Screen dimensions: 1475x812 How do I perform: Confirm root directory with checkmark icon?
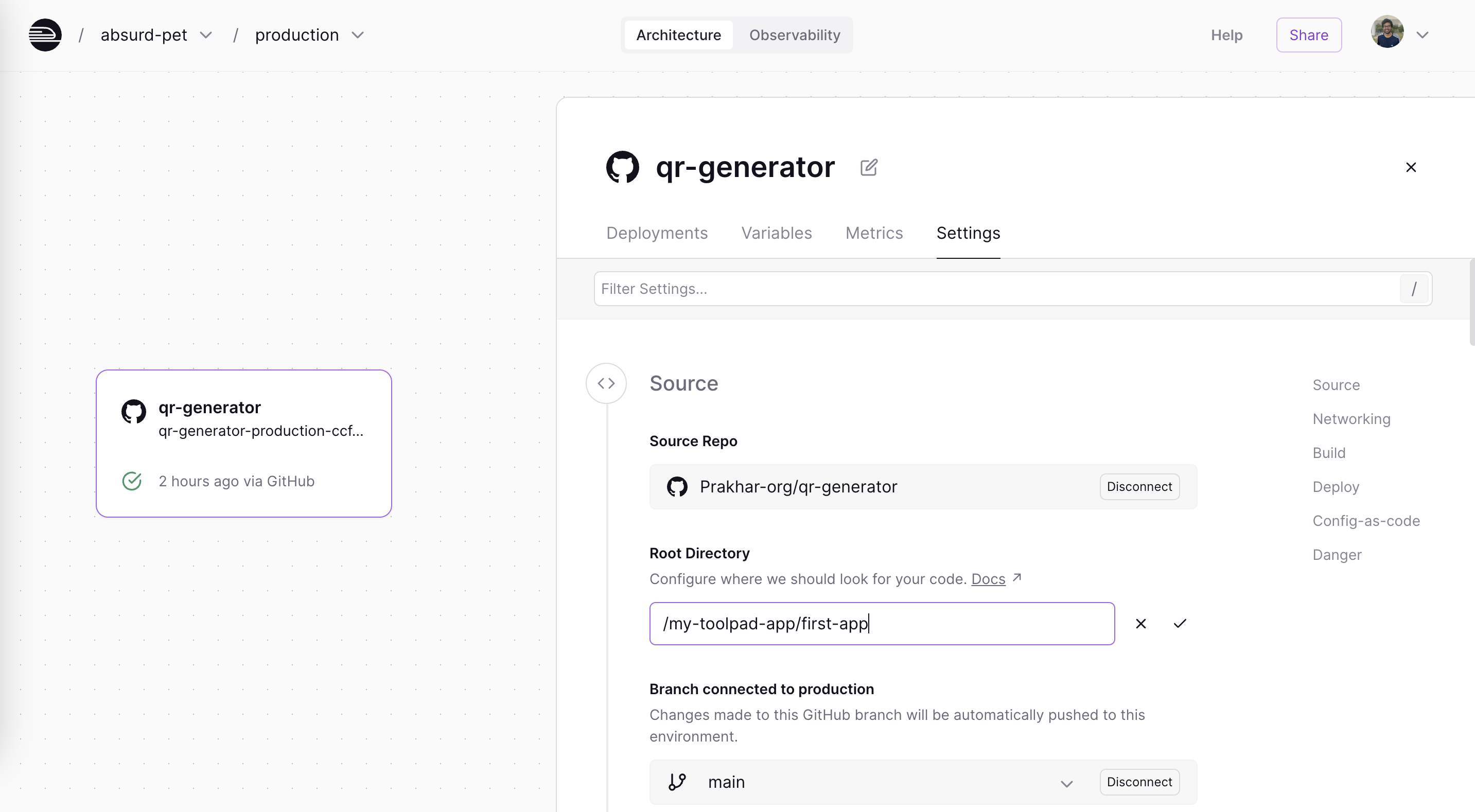pos(1180,624)
